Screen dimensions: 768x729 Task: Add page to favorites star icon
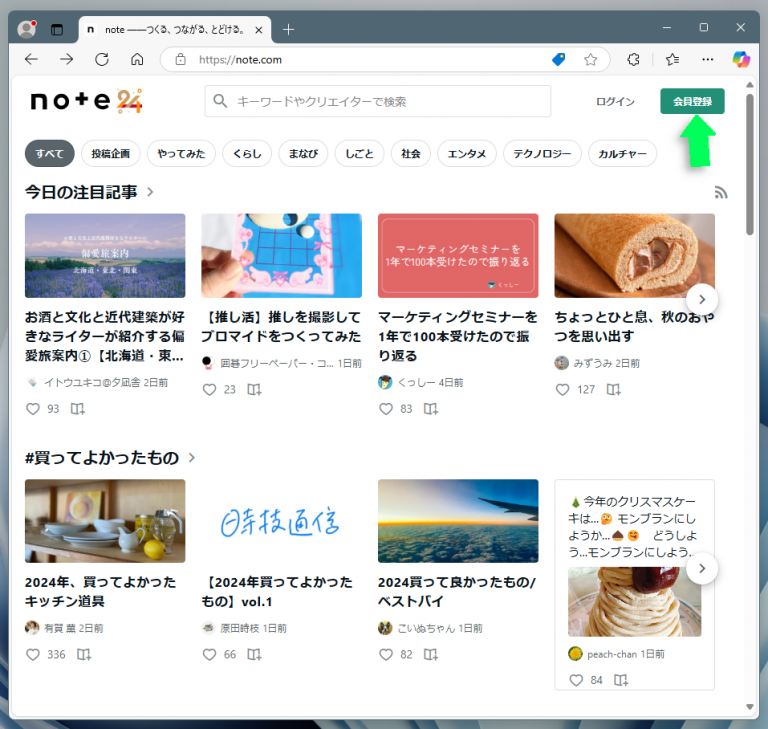(x=590, y=60)
